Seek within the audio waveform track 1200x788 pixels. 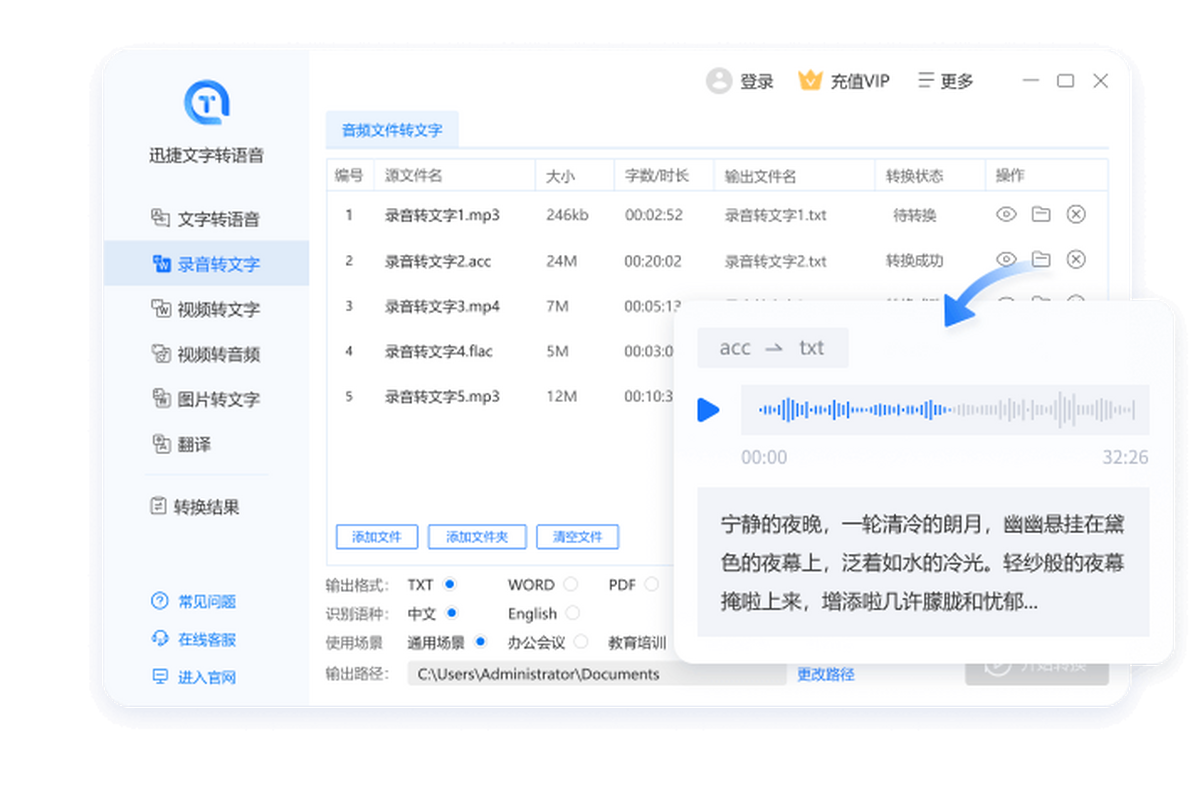point(945,410)
